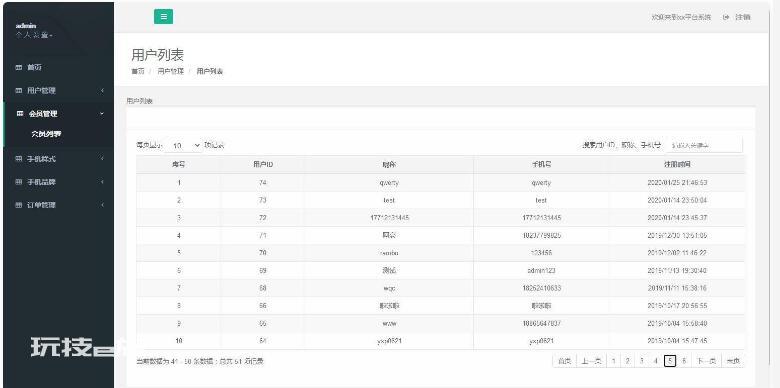
Task: Click user ID cell 71
Action: click(263, 235)
